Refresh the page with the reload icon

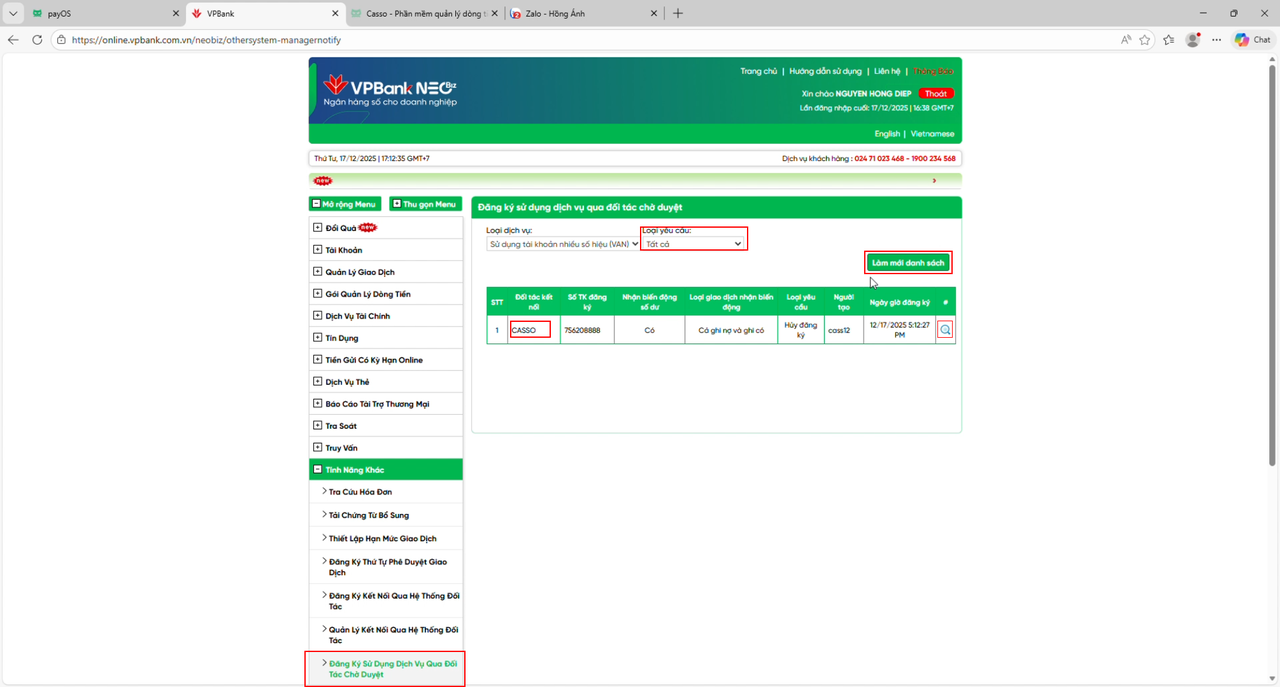tap(36, 39)
